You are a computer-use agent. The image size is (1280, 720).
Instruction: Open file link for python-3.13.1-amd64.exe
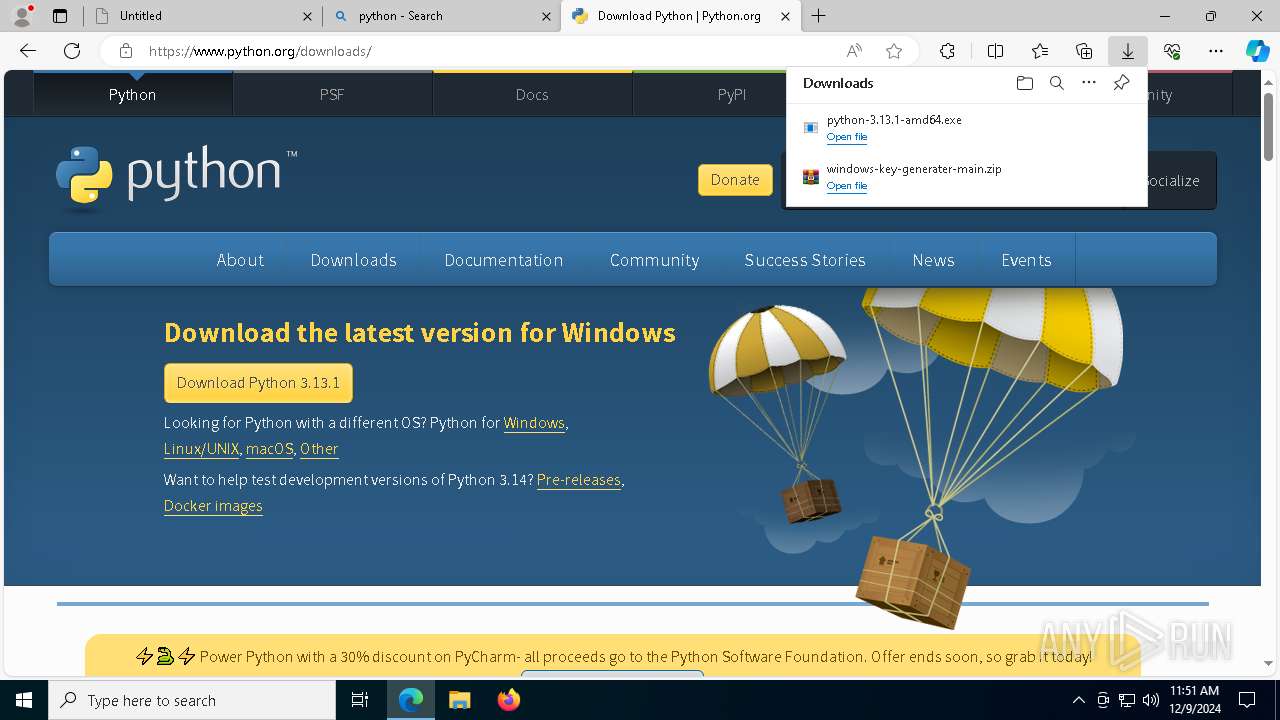click(x=846, y=137)
